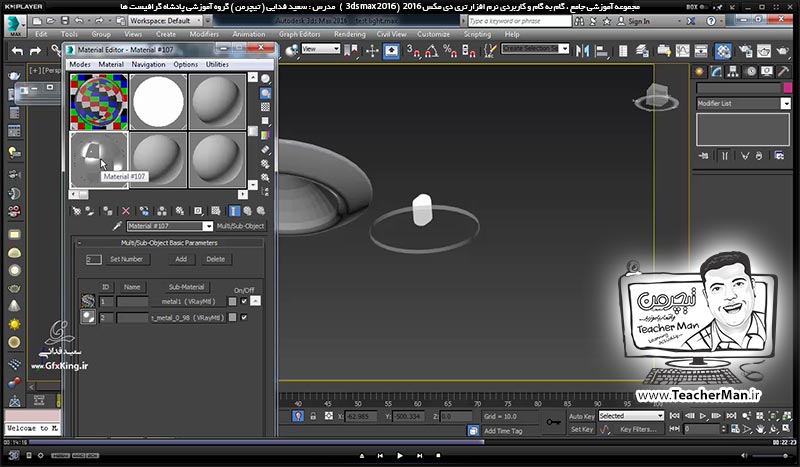Open Utilities menu in Material Editor
This screenshot has width=800, height=467.
[x=217, y=64]
